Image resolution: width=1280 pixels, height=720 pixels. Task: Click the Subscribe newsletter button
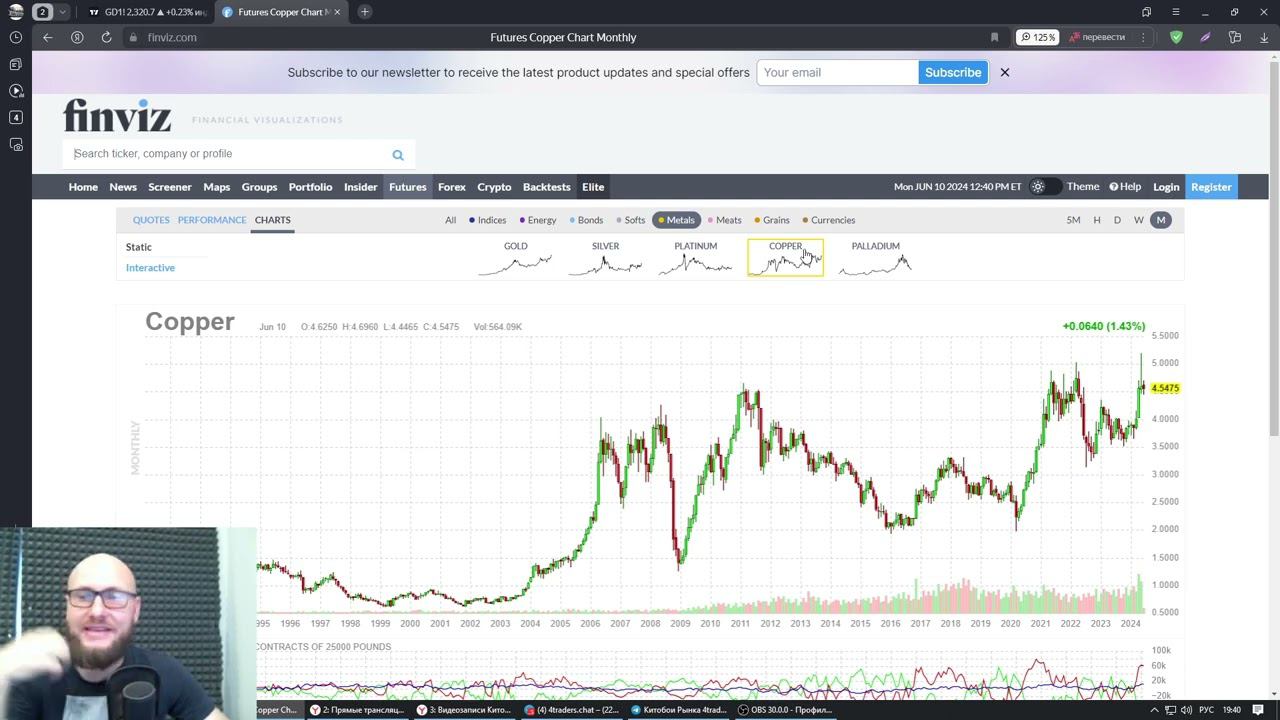pos(953,72)
